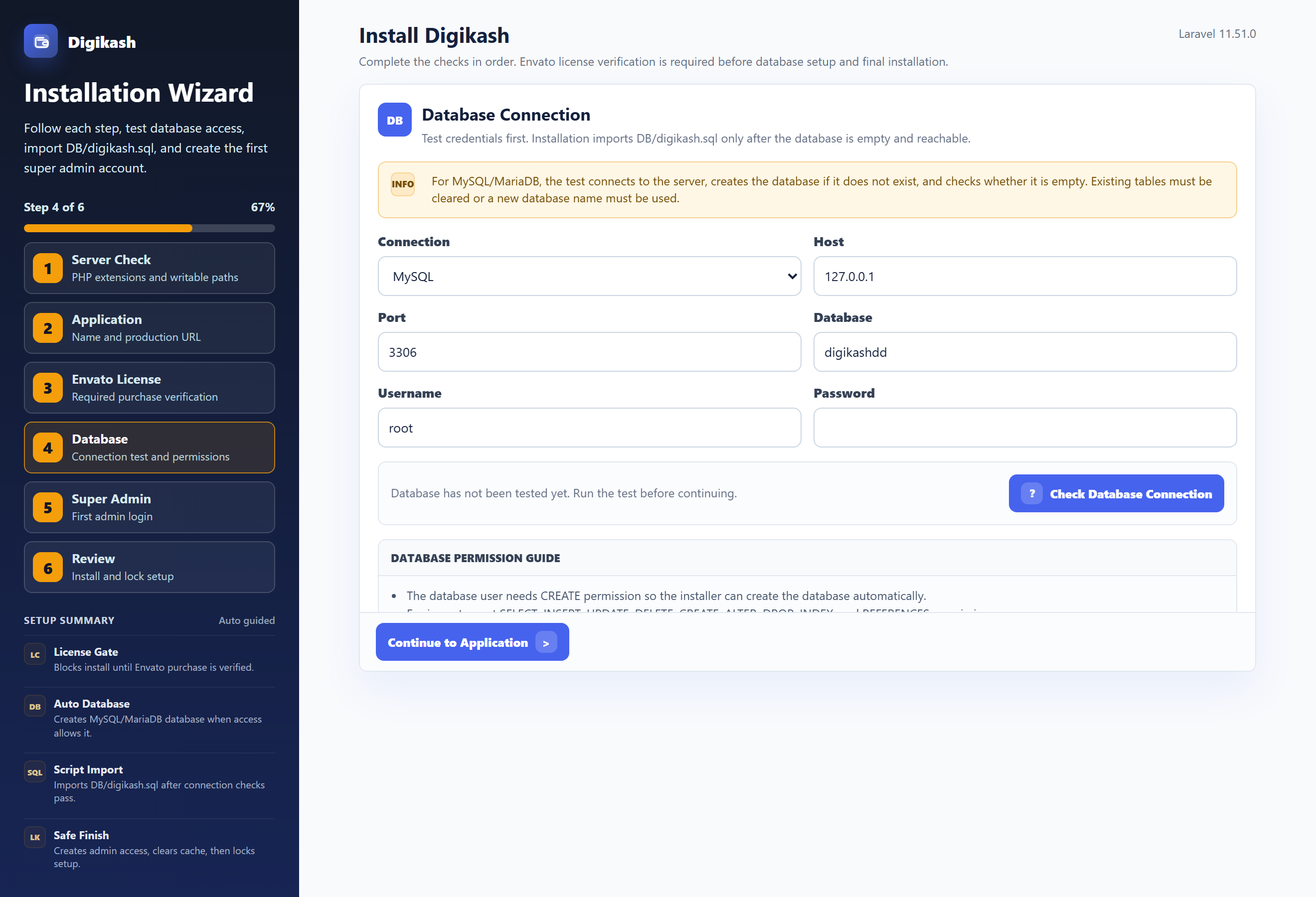Click the question mark icon on Check Database Connection
1316x897 pixels.
[x=1032, y=493]
